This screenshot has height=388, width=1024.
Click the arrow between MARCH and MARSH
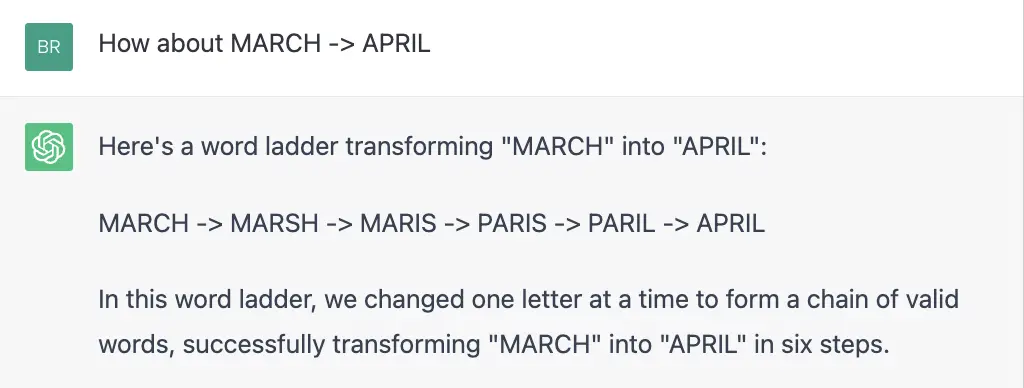click(x=210, y=224)
